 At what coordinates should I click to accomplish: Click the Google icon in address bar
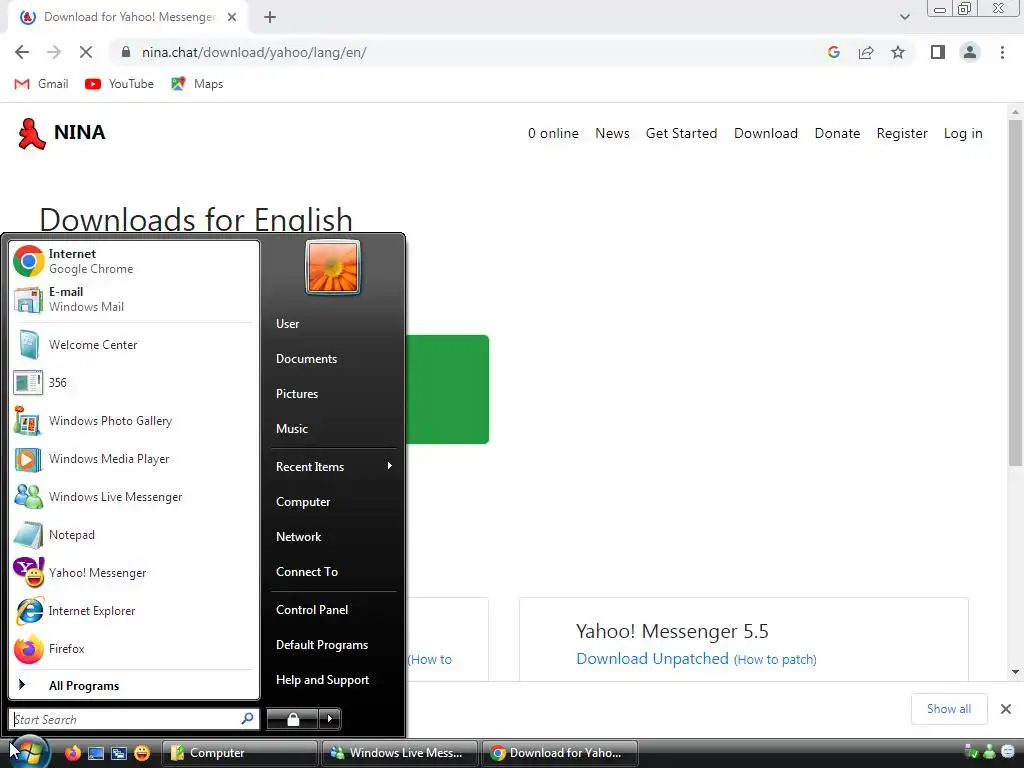(x=833, y=52)
